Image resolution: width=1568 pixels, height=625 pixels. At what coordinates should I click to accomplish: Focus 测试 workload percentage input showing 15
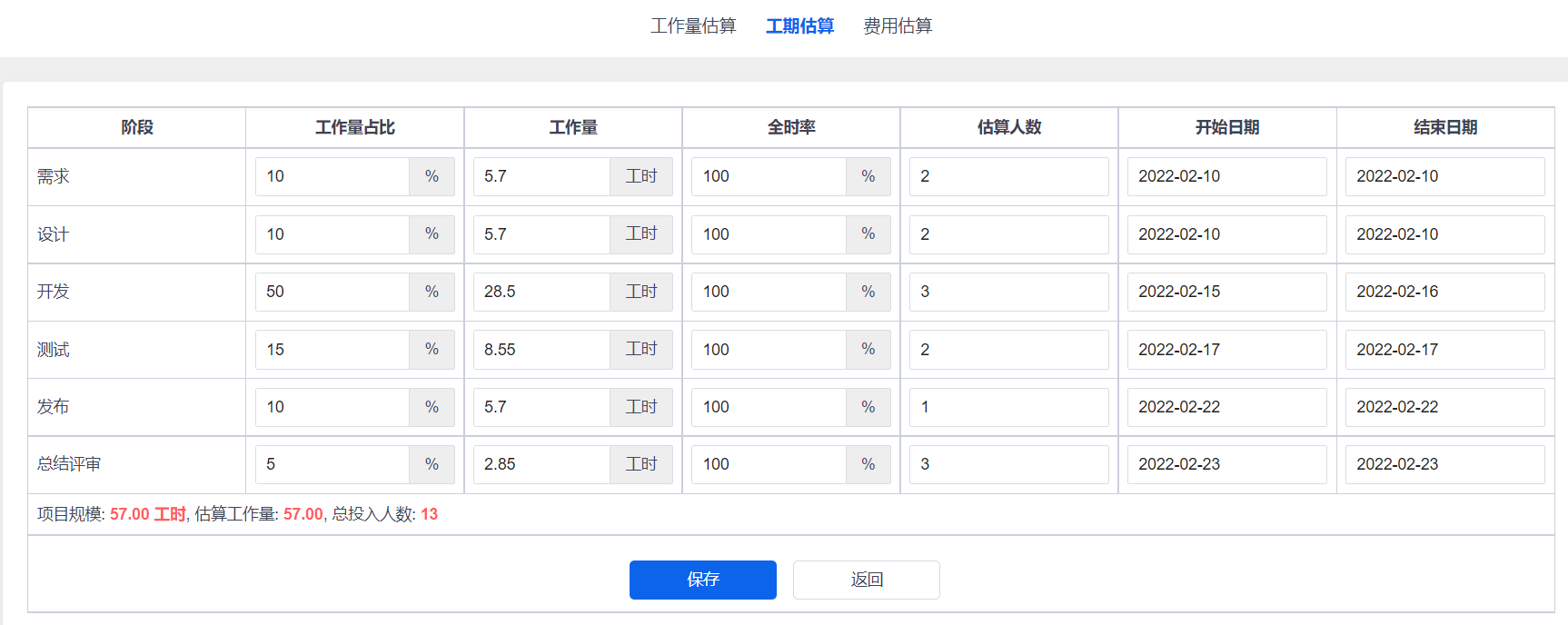click(332, 350)
